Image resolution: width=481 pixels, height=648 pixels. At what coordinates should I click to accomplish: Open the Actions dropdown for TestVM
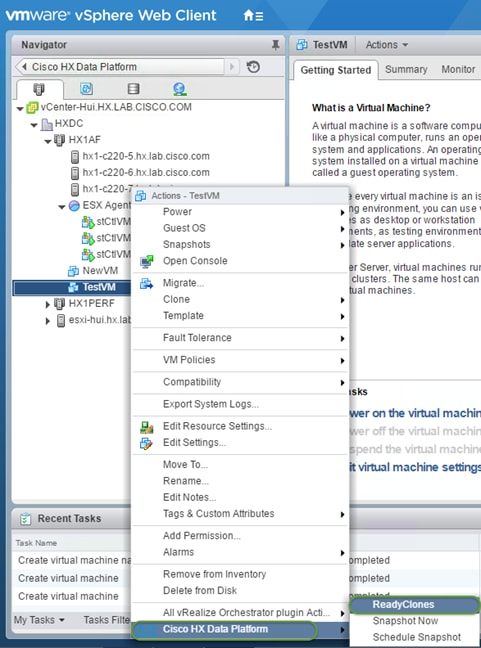(x=387, y=45)
